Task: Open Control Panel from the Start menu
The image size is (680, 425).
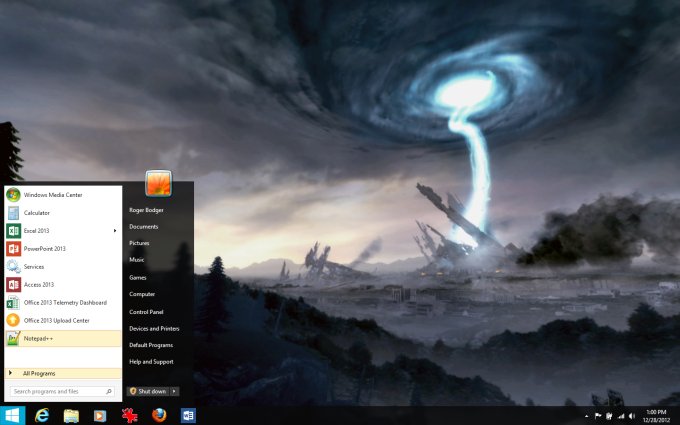Action: click(x=146, y=312)
